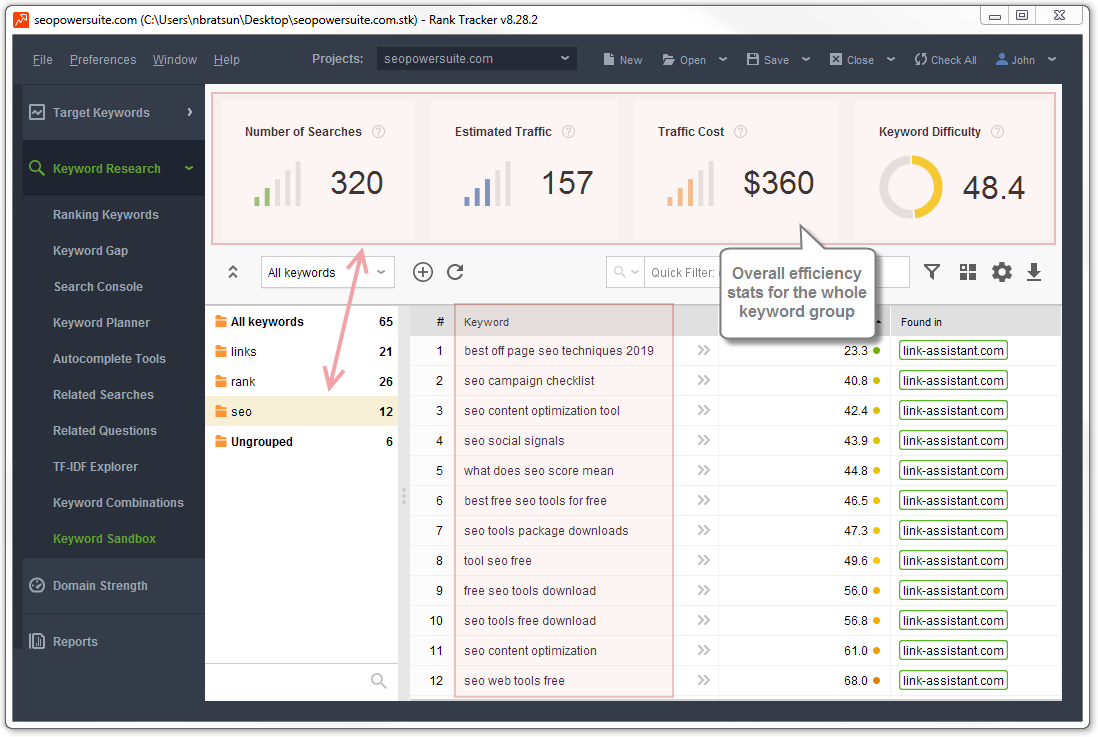Expand the John account dropdown arrow
The height and width of the screenshot is (737, 1098).
click(x=1052, y=60)
